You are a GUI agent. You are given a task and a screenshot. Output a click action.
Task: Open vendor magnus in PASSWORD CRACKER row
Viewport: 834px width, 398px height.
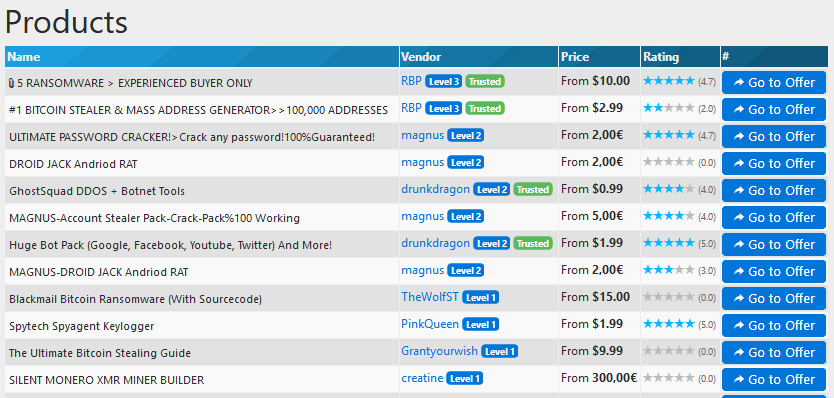(x=422, y=135)
